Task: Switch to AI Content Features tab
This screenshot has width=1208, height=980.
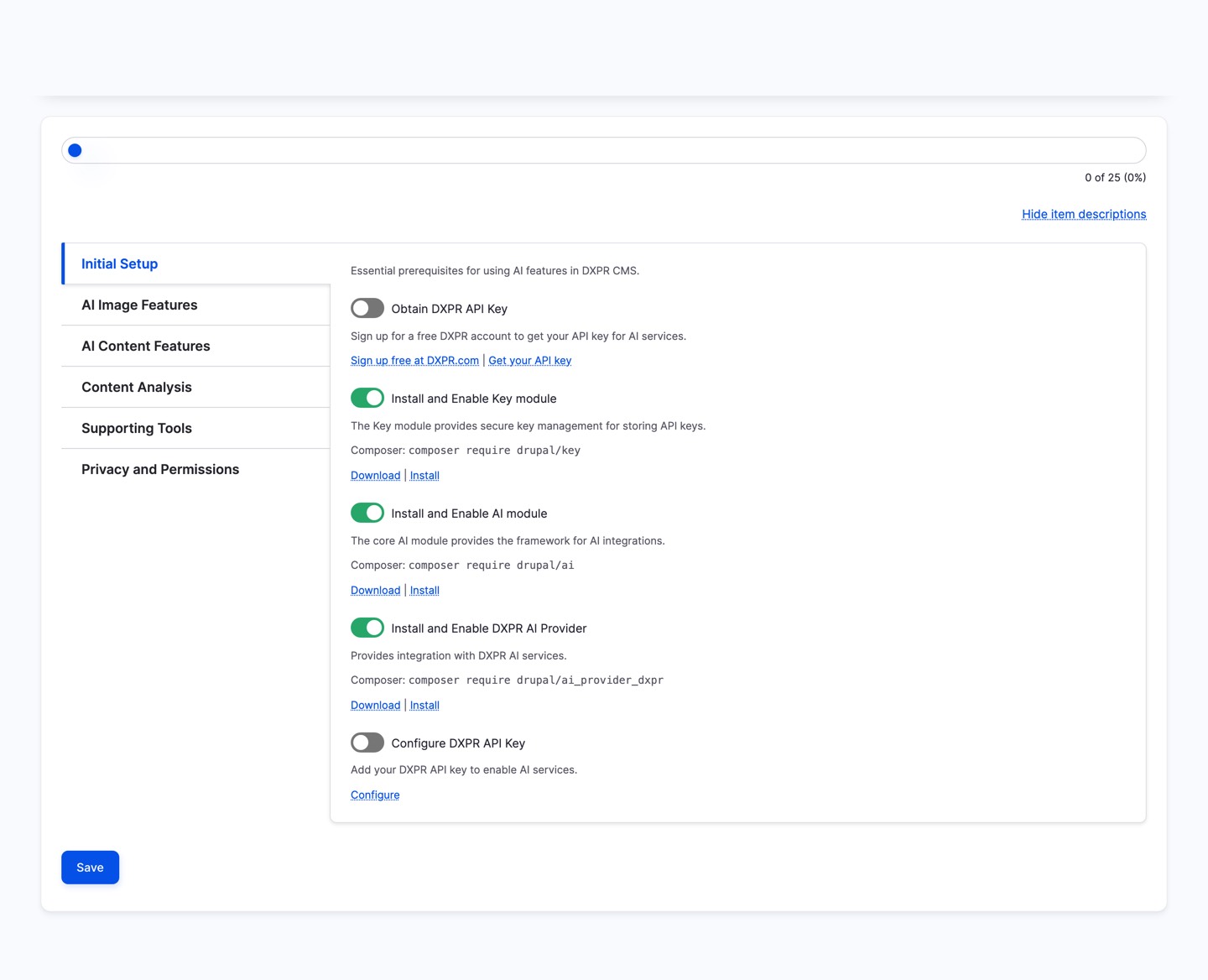Action: [195, 346]
